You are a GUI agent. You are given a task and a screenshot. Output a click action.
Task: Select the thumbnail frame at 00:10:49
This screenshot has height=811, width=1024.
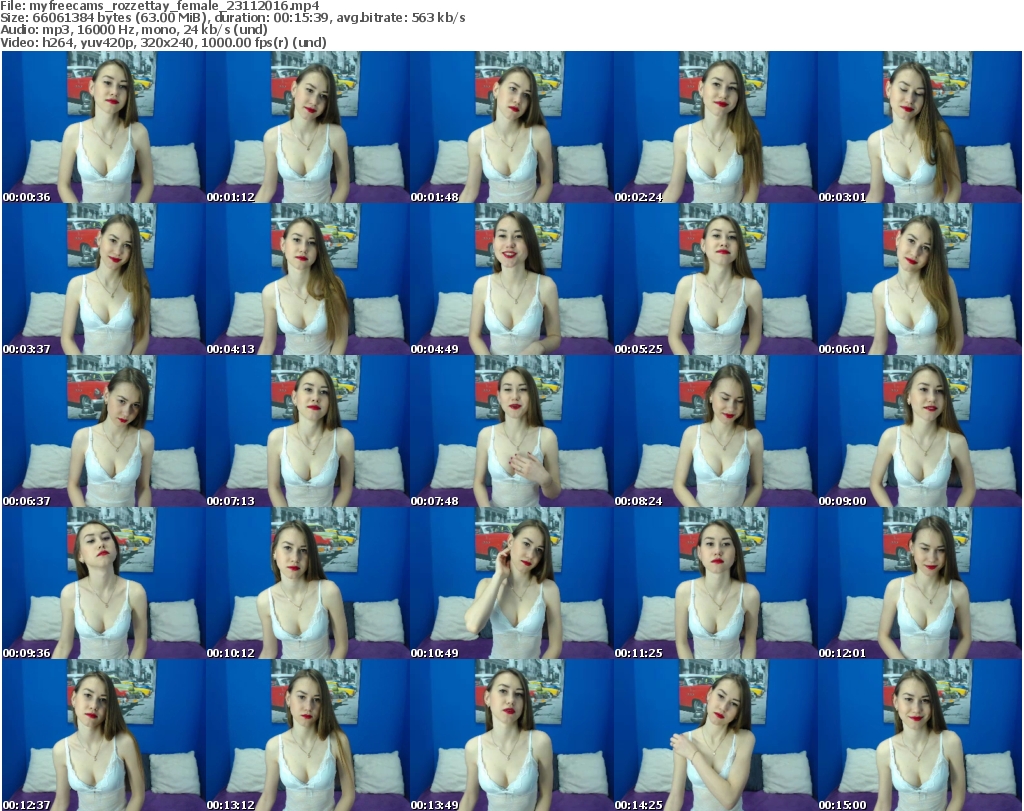coord(511,584)
